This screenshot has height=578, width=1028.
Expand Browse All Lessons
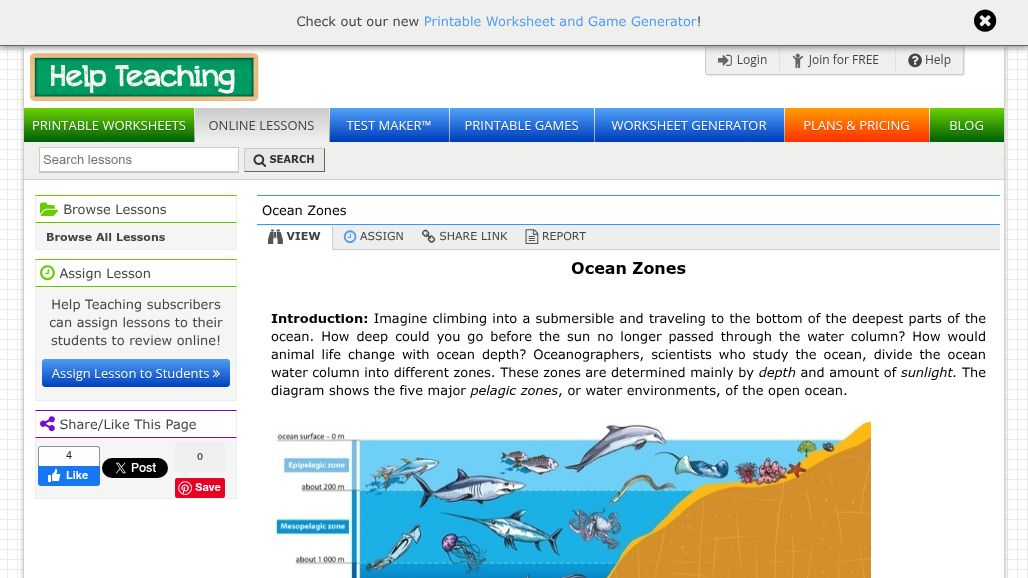pos(105,237)
